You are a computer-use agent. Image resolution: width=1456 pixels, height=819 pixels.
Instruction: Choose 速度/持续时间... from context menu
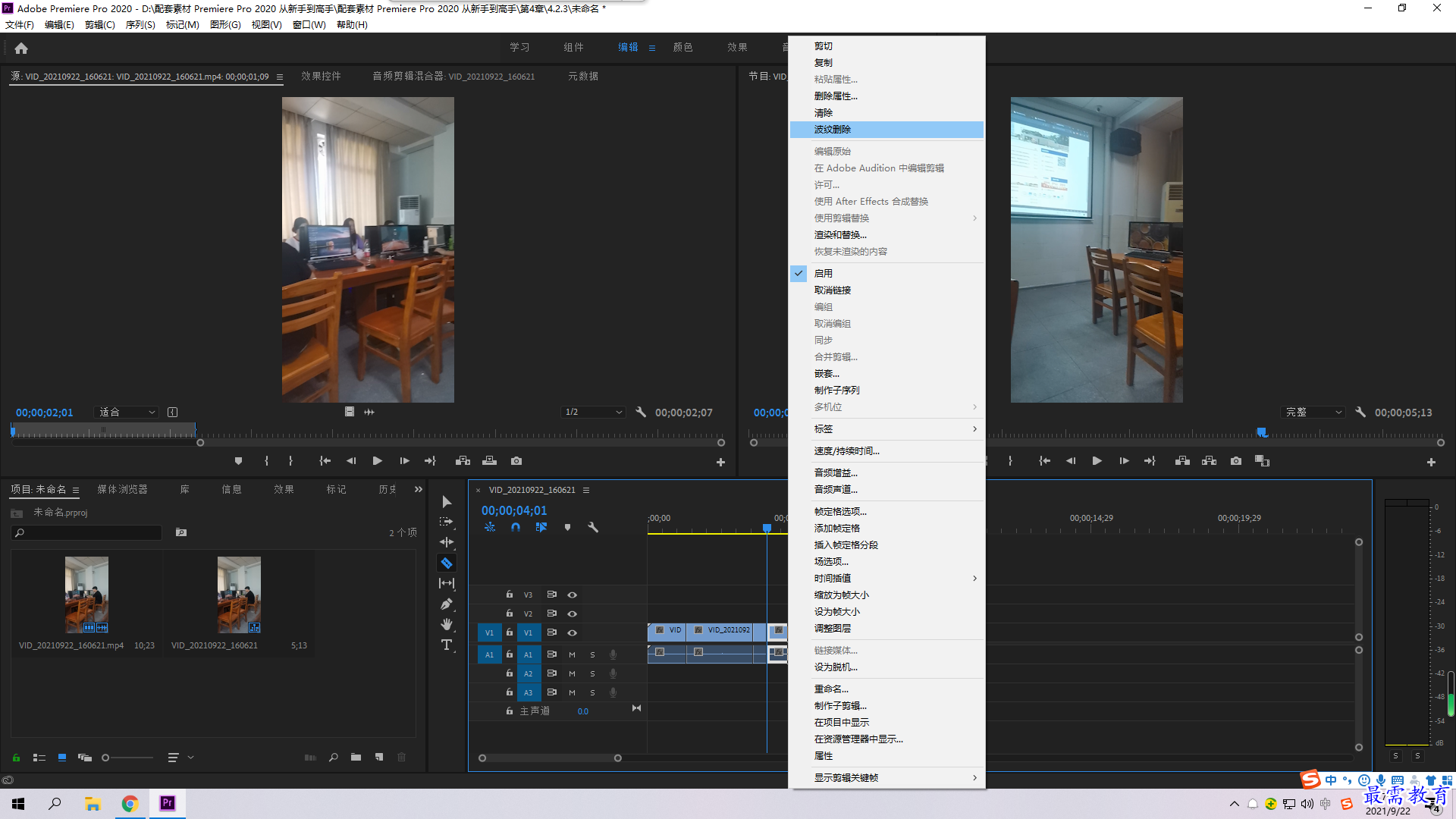887,451
